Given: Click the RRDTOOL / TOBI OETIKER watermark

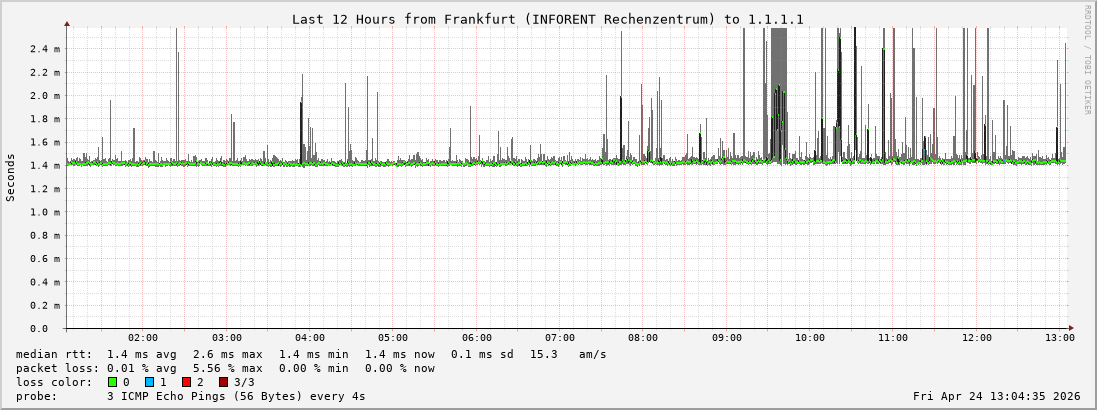Looking at the screenshot, I should point(1087,60).
